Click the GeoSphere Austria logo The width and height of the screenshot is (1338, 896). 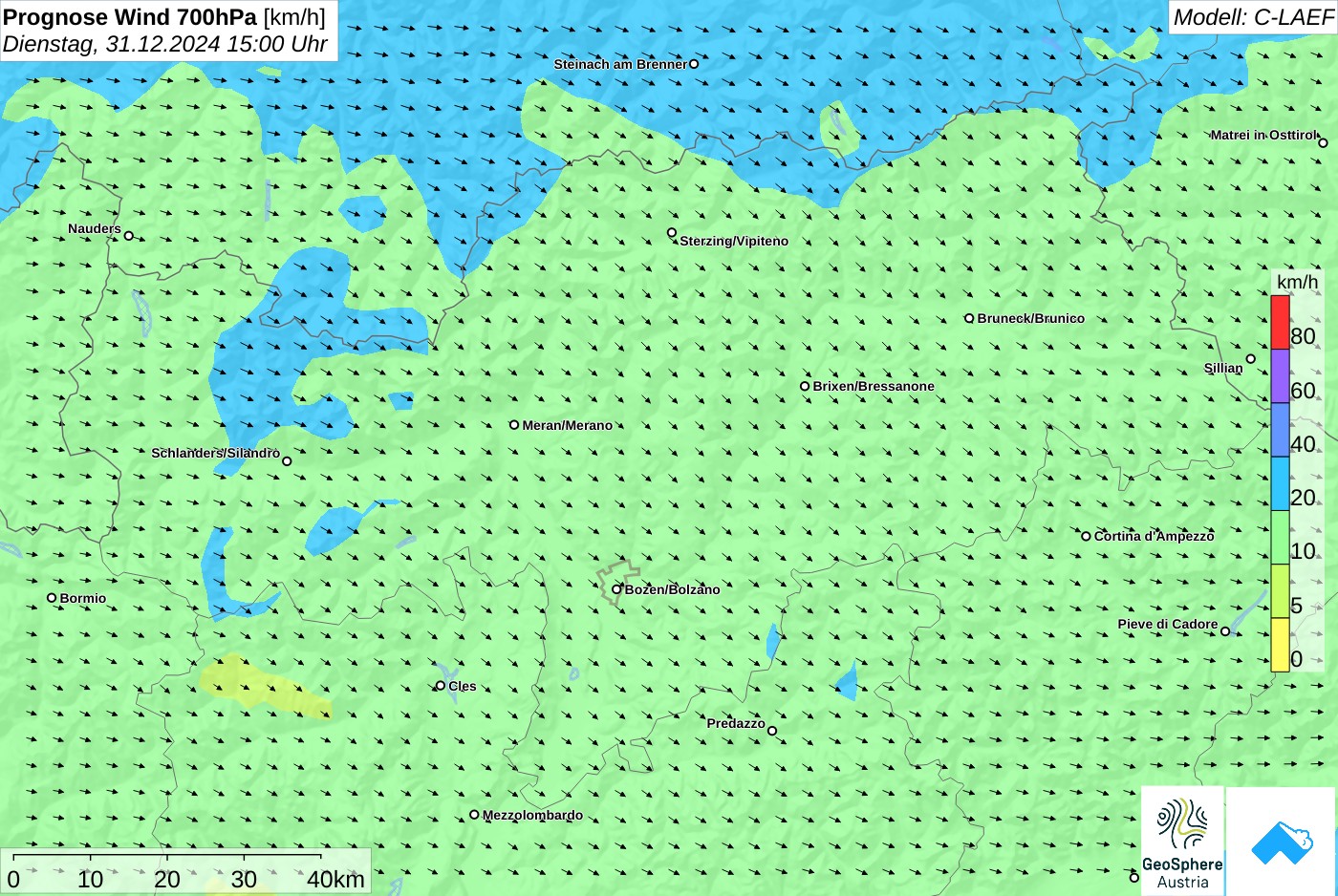tap(1182, 842)
